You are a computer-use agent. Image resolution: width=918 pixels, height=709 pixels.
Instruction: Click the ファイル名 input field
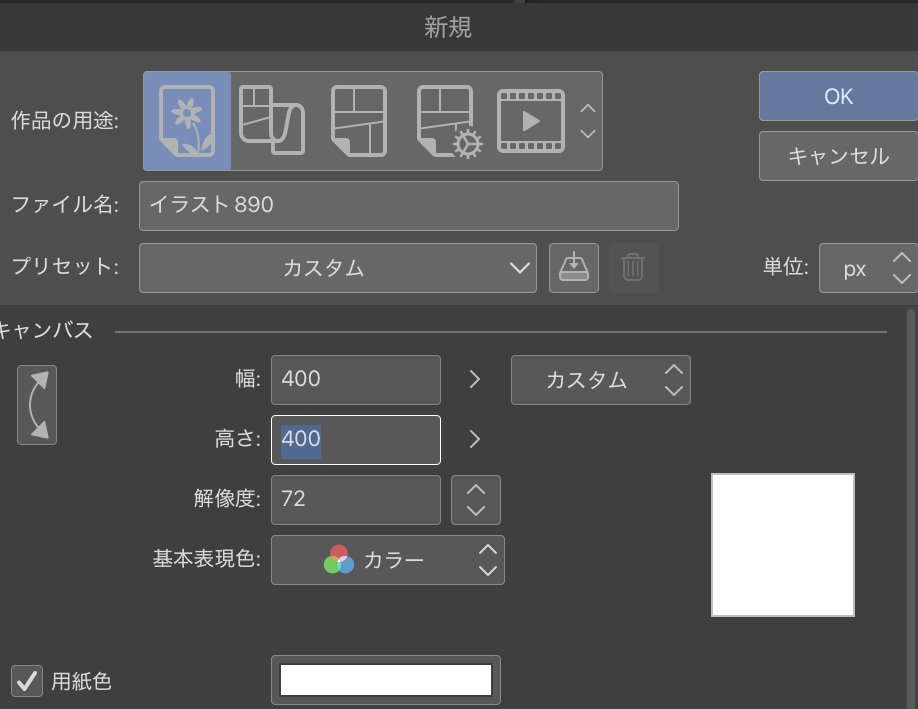point(408,206)
